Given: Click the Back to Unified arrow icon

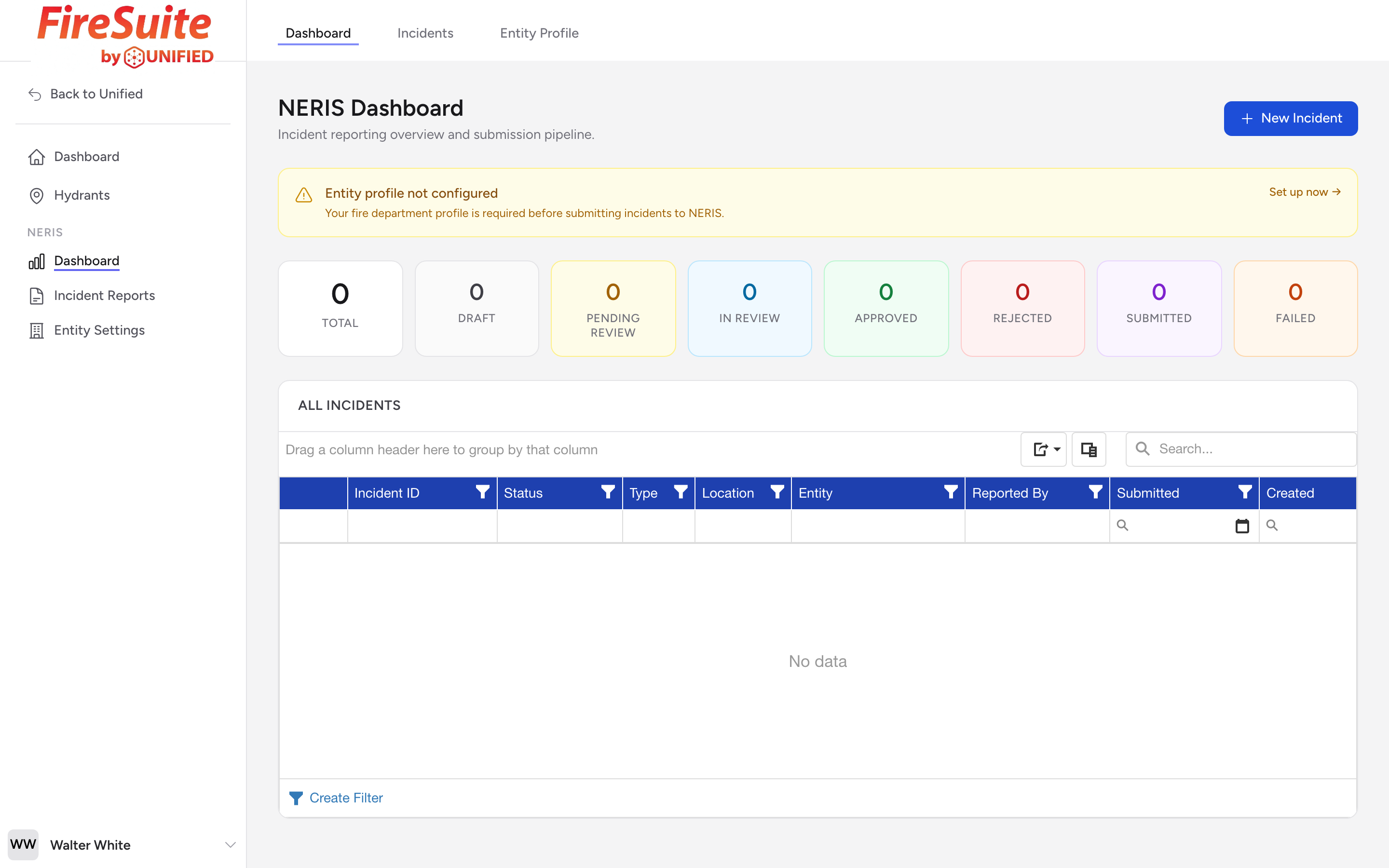Looking at the screenshot, I should tap(35, 94).
